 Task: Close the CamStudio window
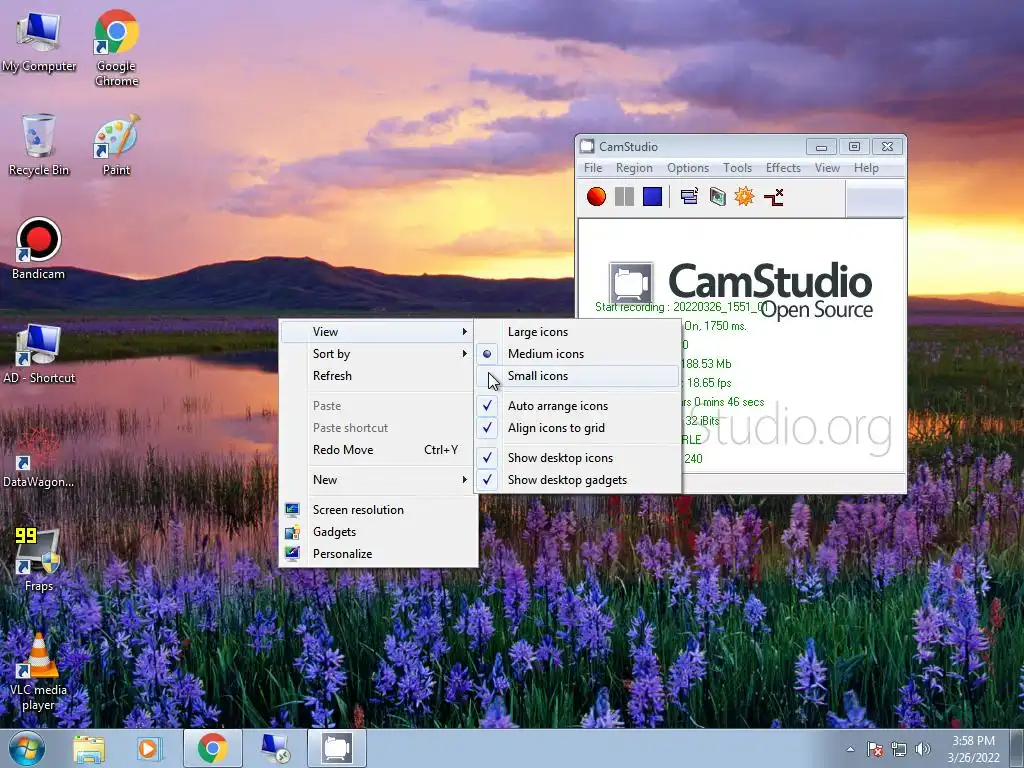pos(887,146)
